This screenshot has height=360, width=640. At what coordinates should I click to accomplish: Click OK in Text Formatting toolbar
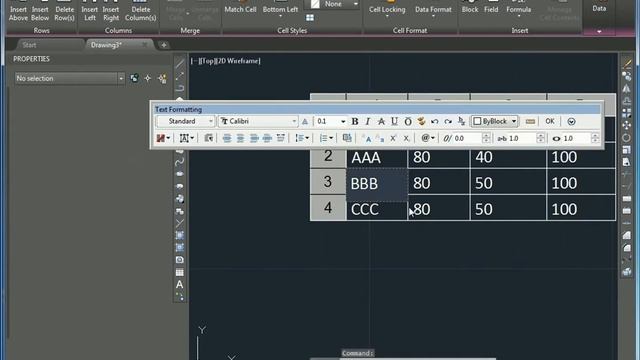click(x=550, y=121)
